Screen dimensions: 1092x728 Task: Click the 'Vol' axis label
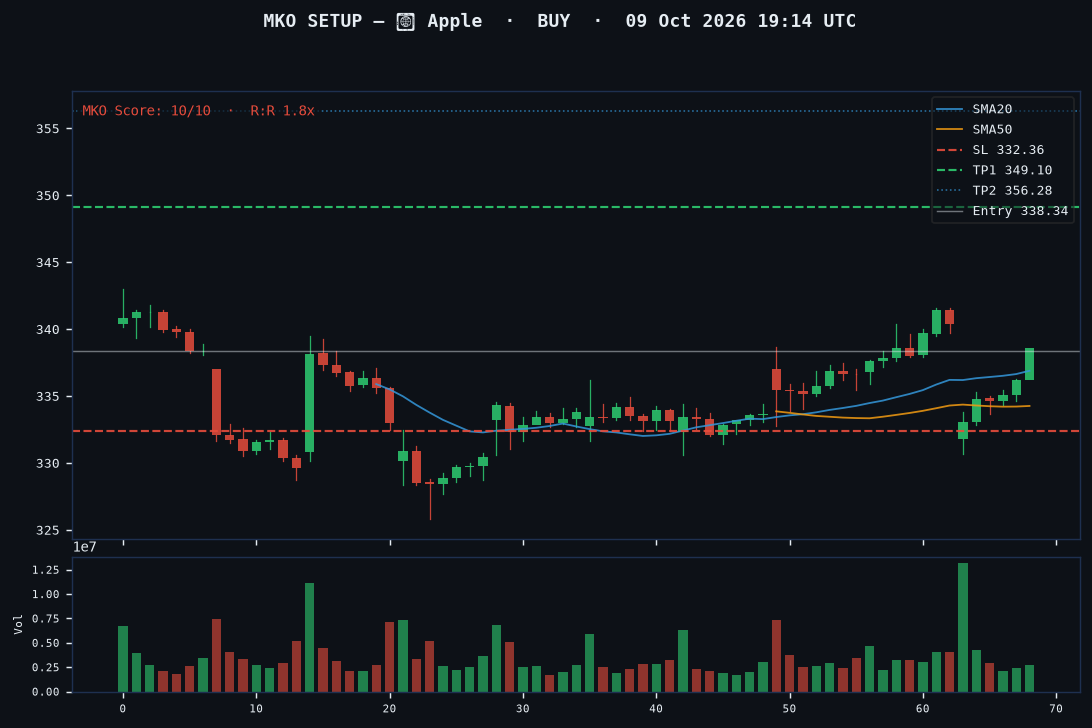(x=18, y=624)
